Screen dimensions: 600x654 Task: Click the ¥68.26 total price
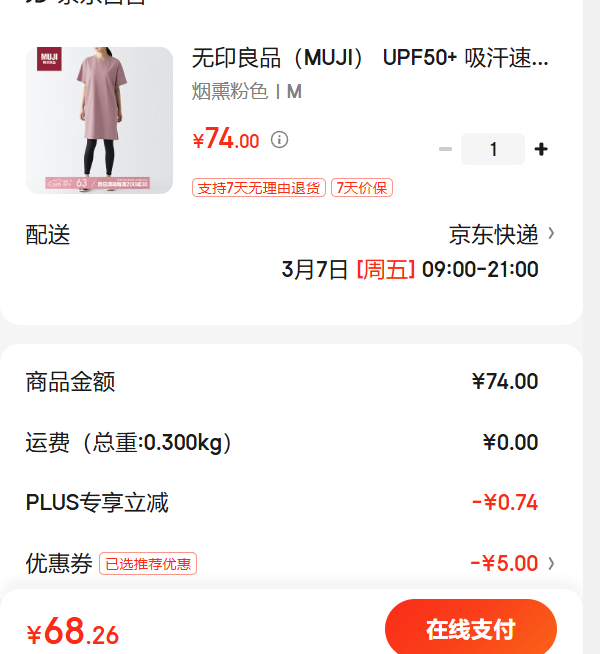point(73,631)
